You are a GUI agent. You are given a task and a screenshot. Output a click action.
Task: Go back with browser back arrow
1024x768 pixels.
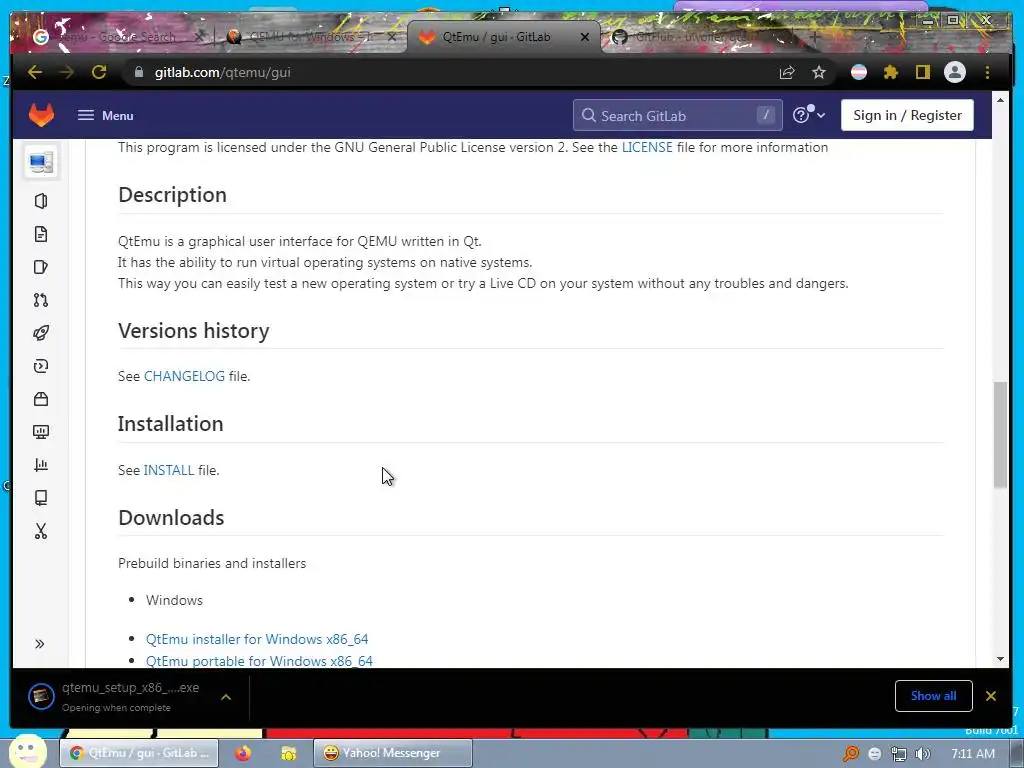35,72
